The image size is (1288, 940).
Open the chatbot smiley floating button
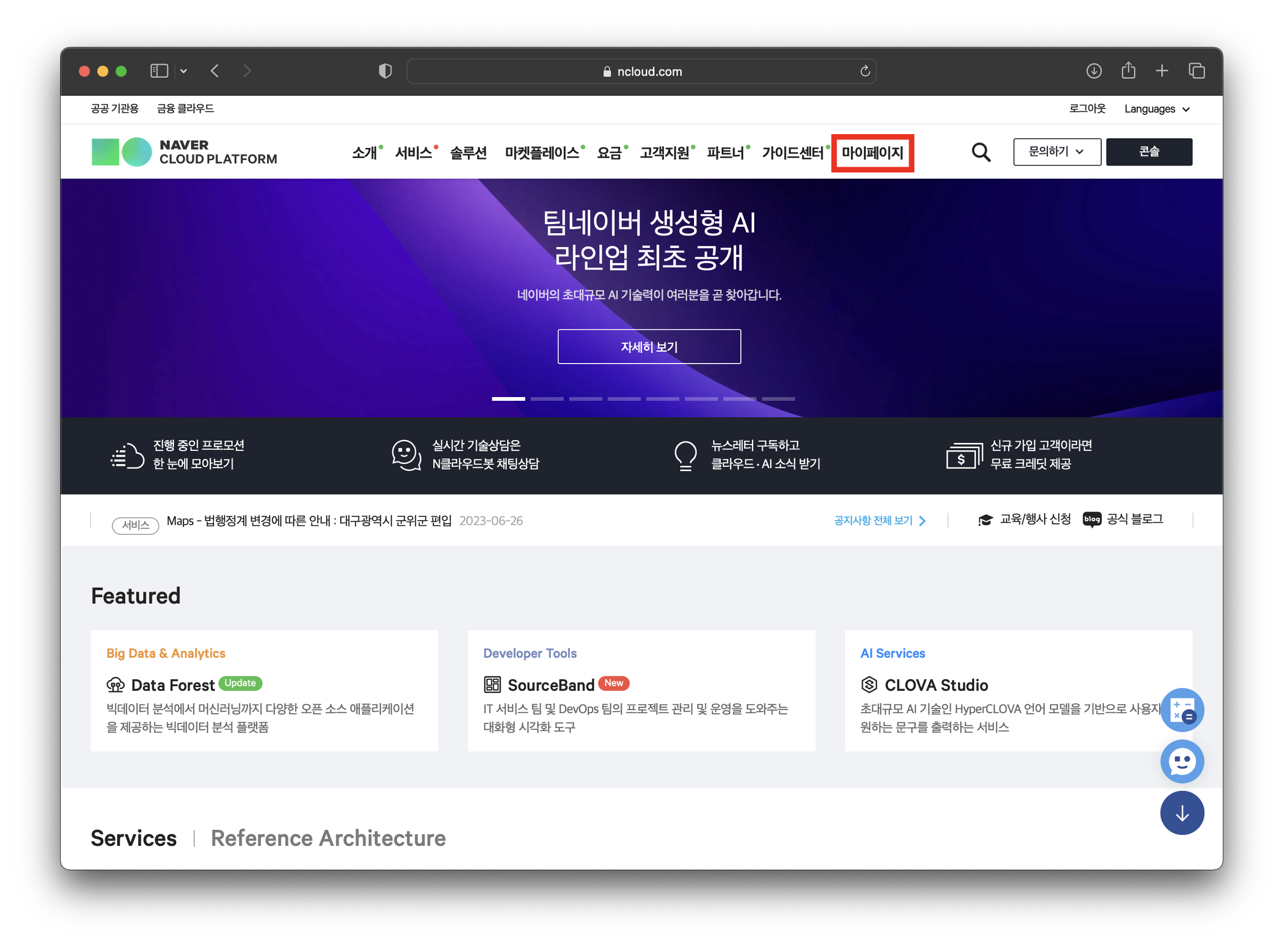coord(1182,761)
